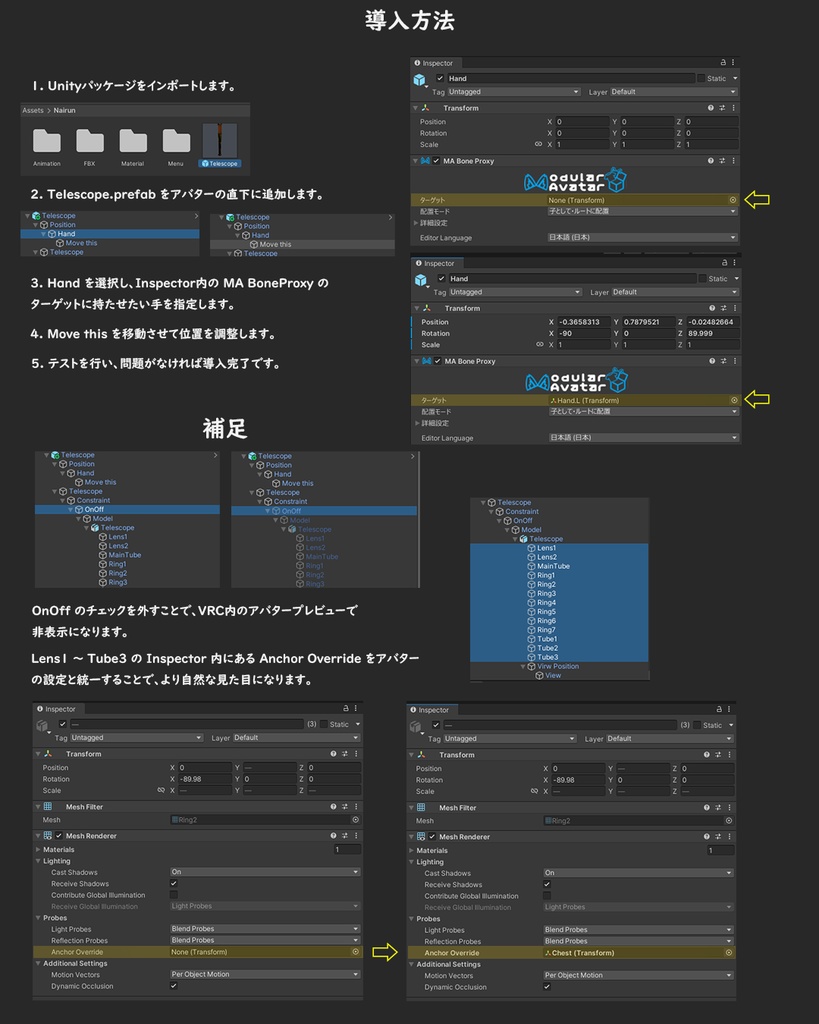
Task: Lock the Inspector showing None (Transform) target
Action: pos(722,63)
